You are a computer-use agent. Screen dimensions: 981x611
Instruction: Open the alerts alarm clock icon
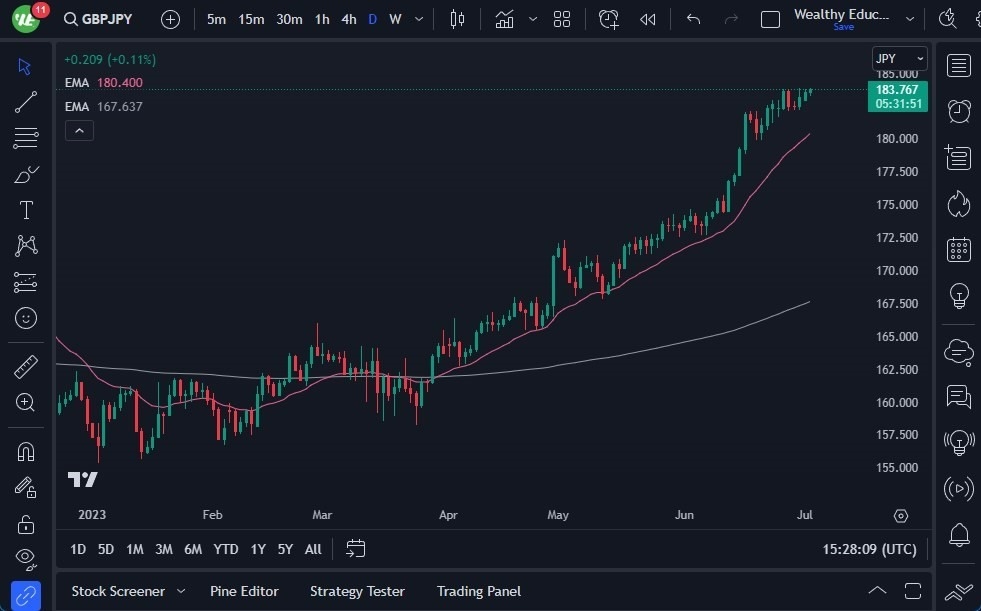(x=959, y=110)
